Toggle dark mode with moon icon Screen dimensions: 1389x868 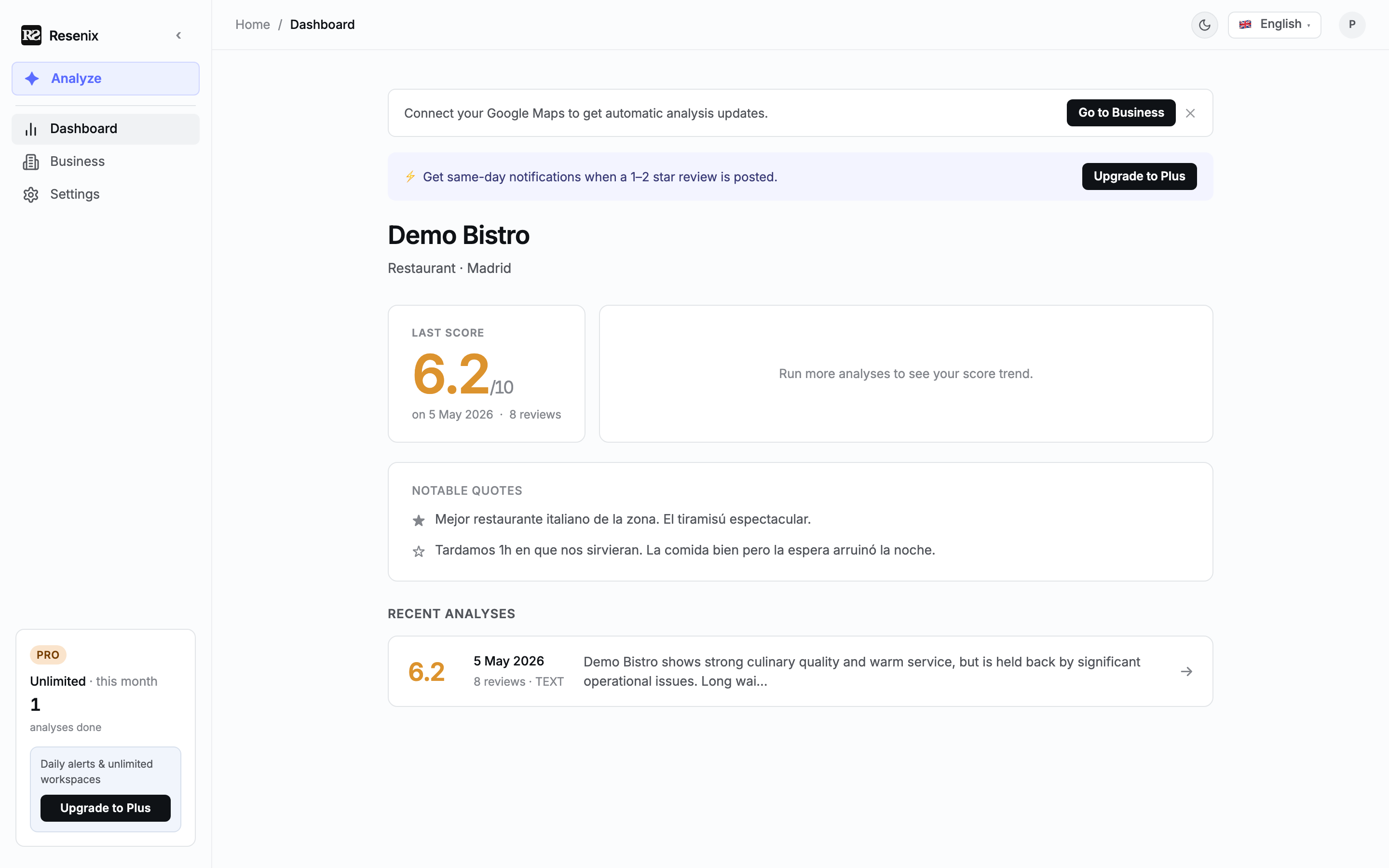click(x=1204, y=25)
